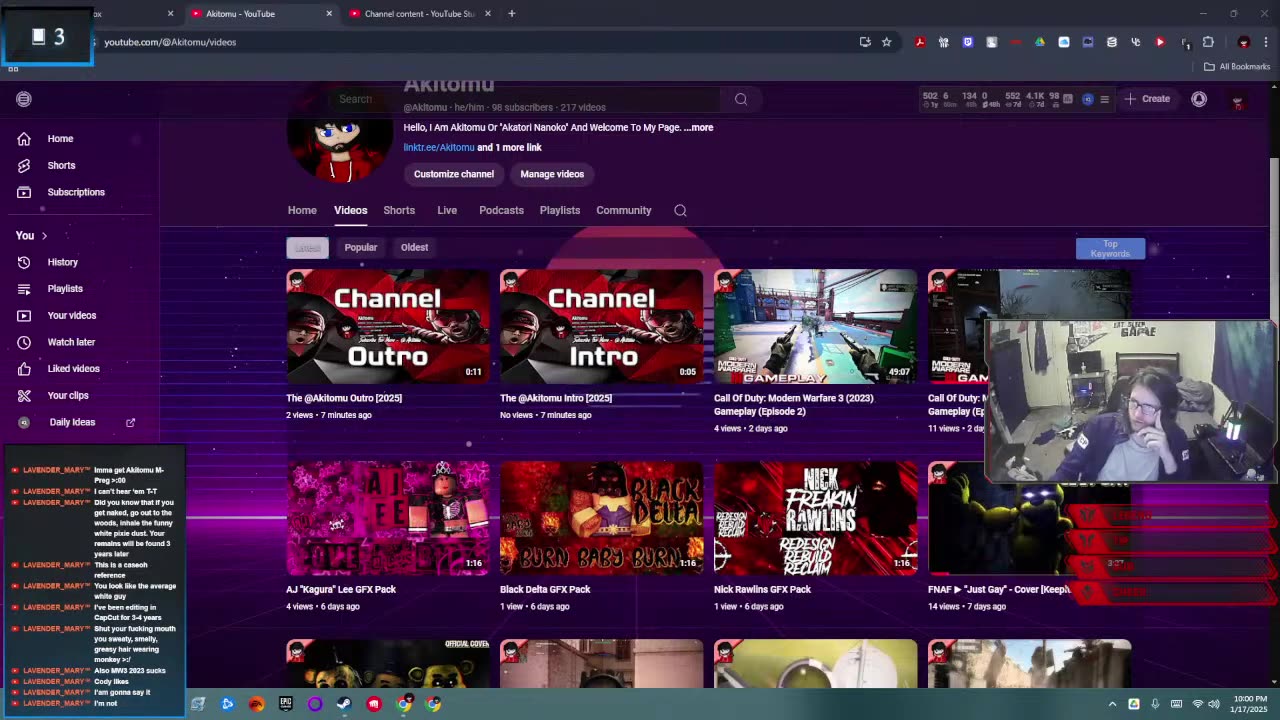The height and width of the screenshot is (720, 1280).
Task: Open All Bookmarks folder
Action: point(1237,67)
